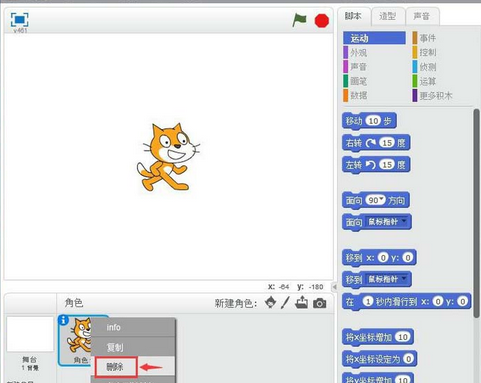Click the blocks palette vertical scrollbar

[x=476, y=213]
